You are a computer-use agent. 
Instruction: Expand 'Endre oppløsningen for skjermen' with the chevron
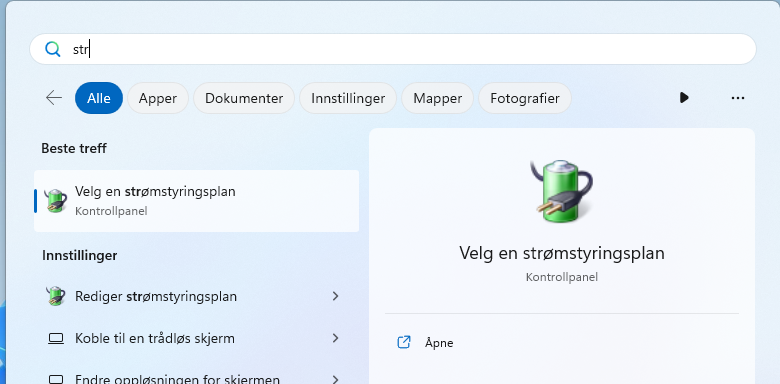click(x=335, y=379)
